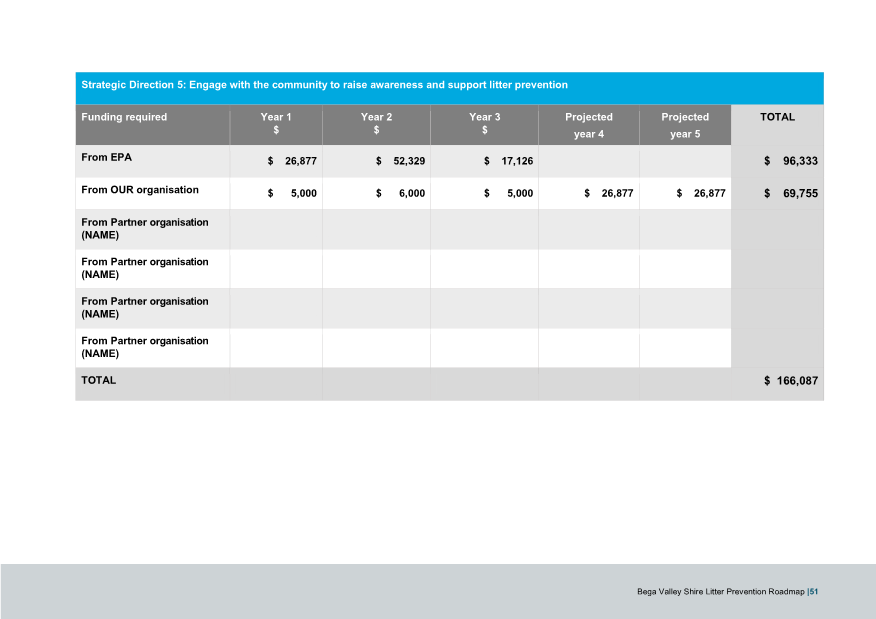Select the Year 2 column header
The width and height of the screenshot is (876, 619).
click(376, 123)
